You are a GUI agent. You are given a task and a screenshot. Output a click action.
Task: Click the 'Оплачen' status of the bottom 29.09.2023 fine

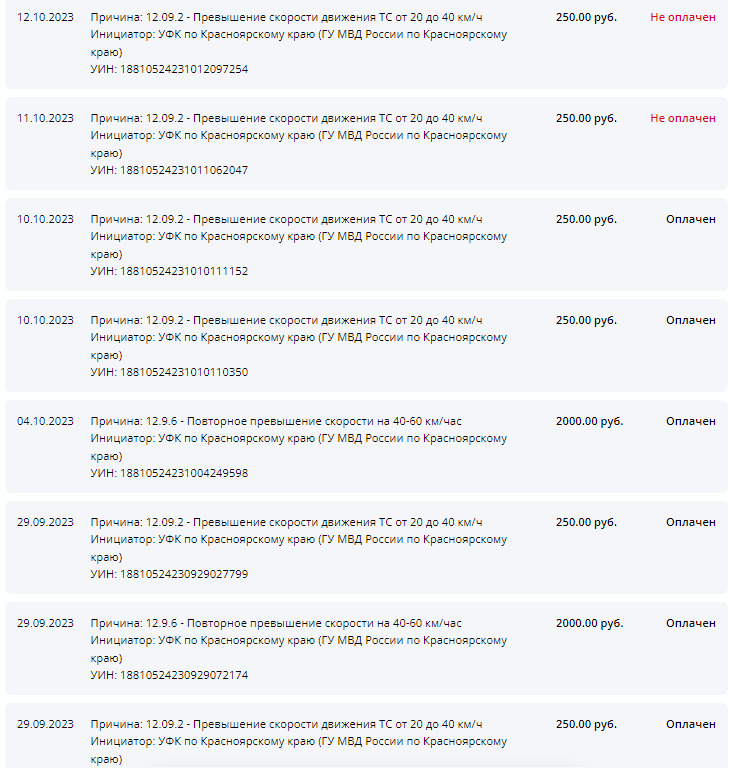690,724
